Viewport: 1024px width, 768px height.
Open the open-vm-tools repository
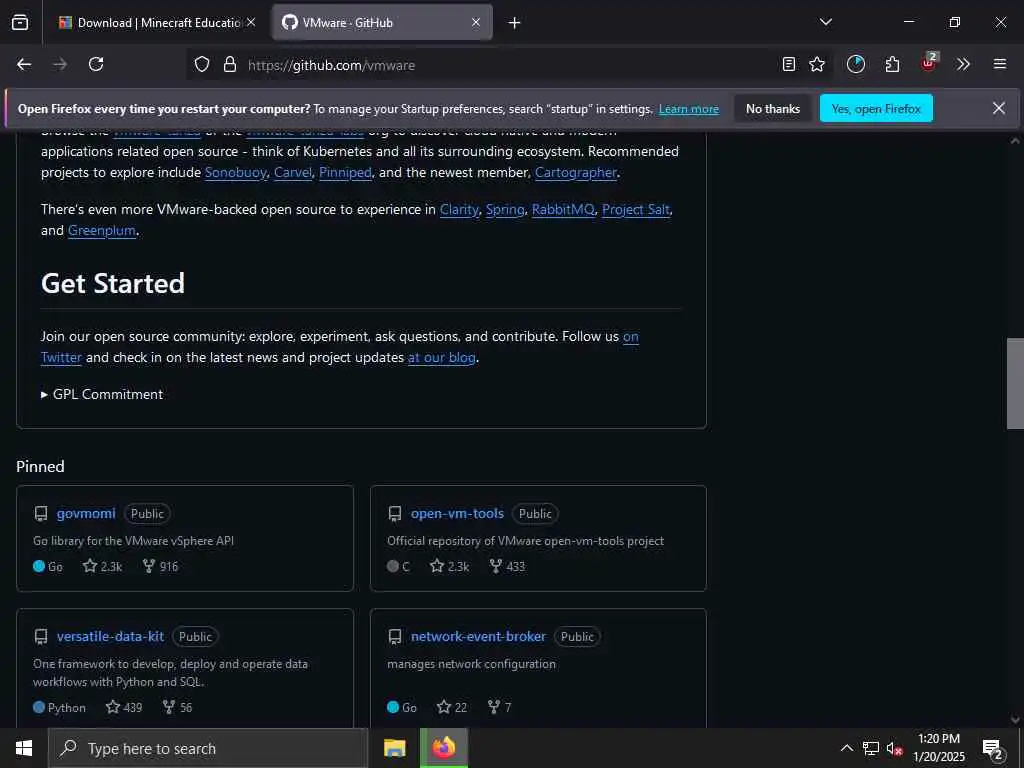[457, 513]
